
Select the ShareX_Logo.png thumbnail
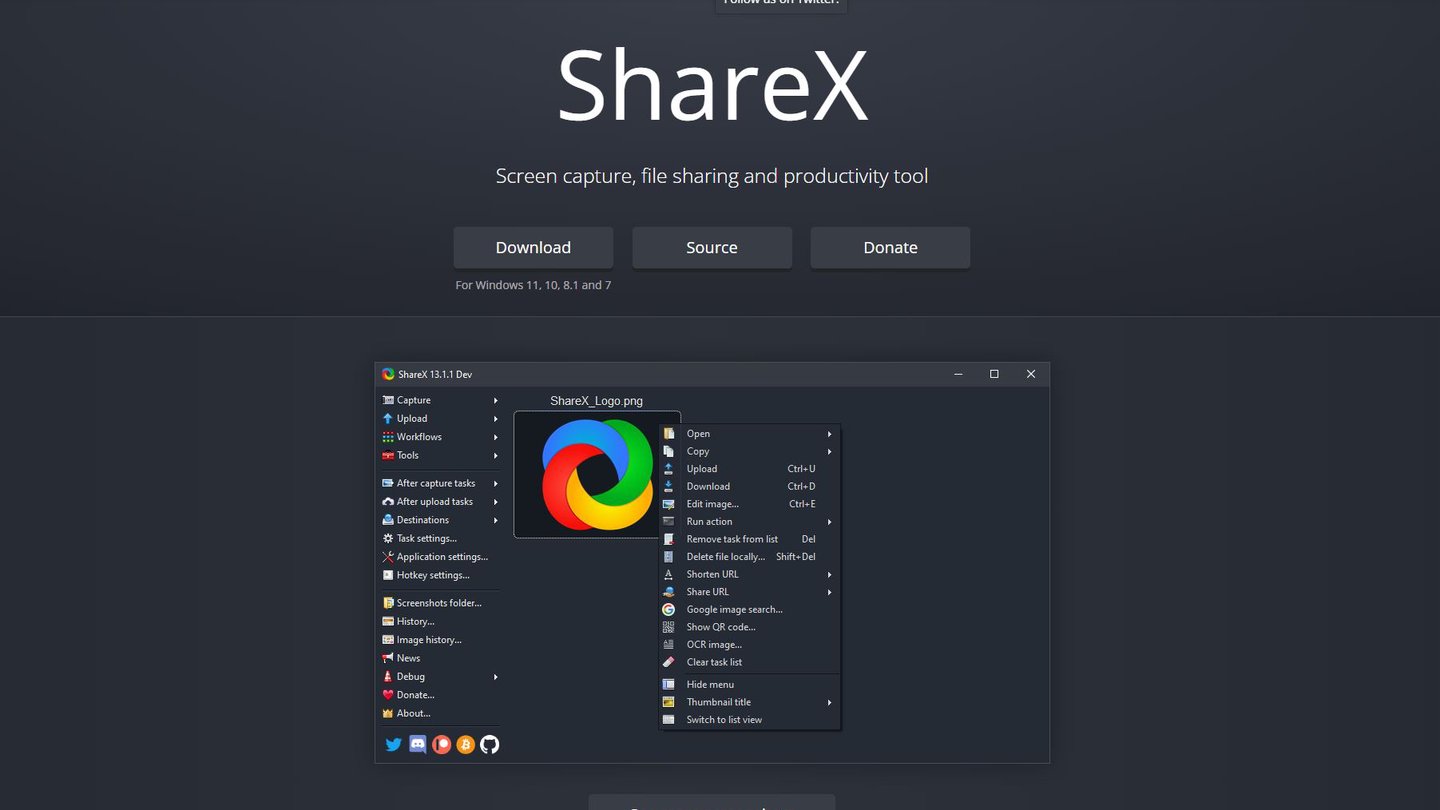click(597, 475)
